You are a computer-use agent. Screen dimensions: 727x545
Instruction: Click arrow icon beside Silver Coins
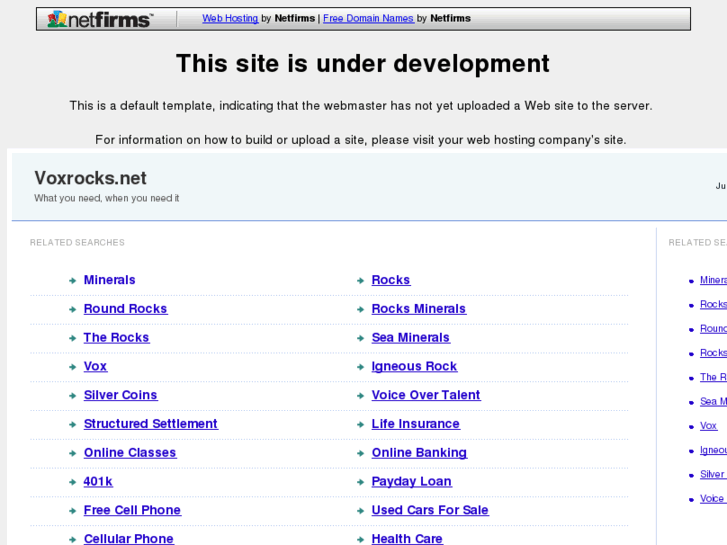72,396
